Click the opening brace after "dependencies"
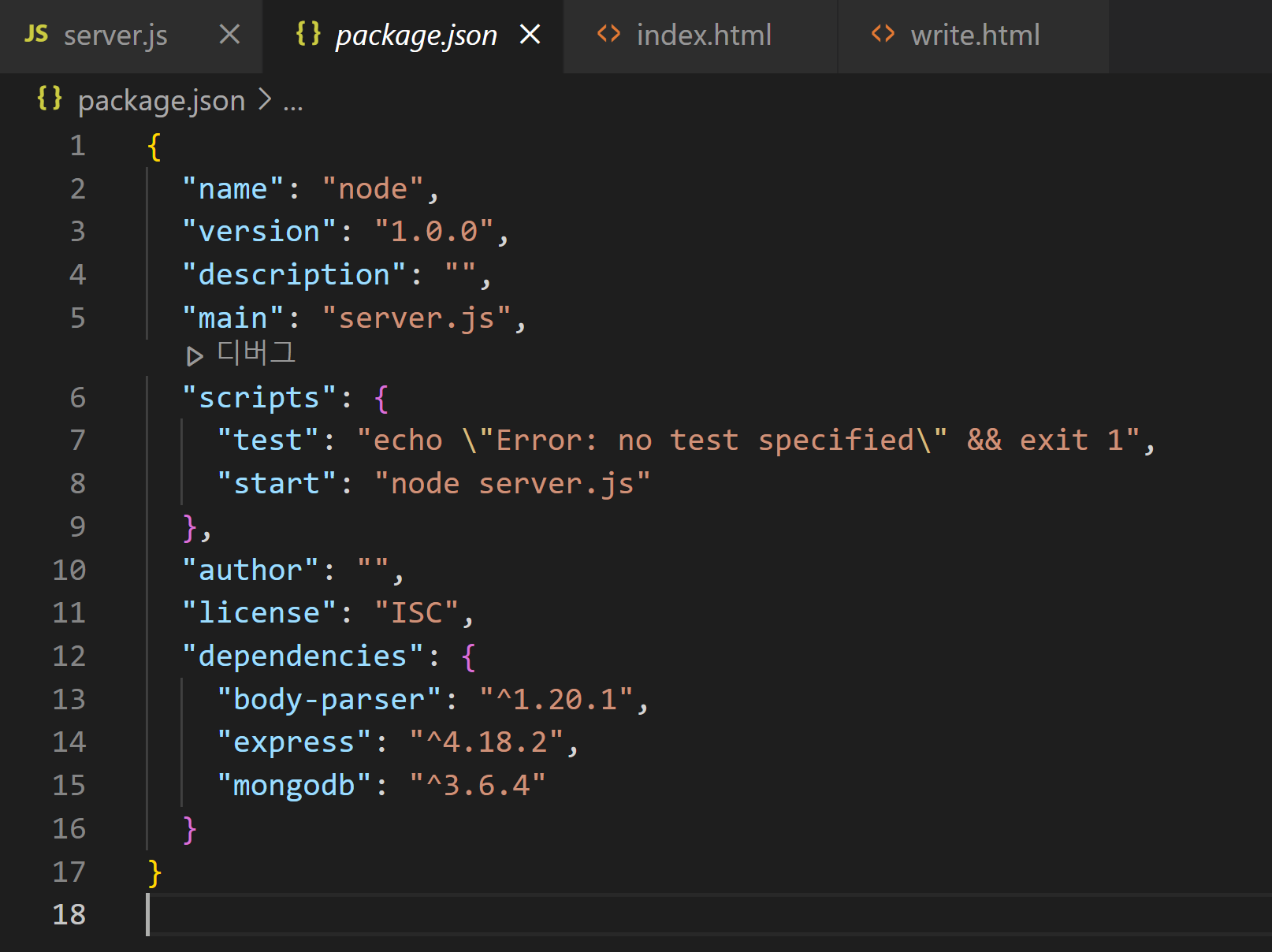Viewport: 1272px width, 952px height. click(469, 656)
